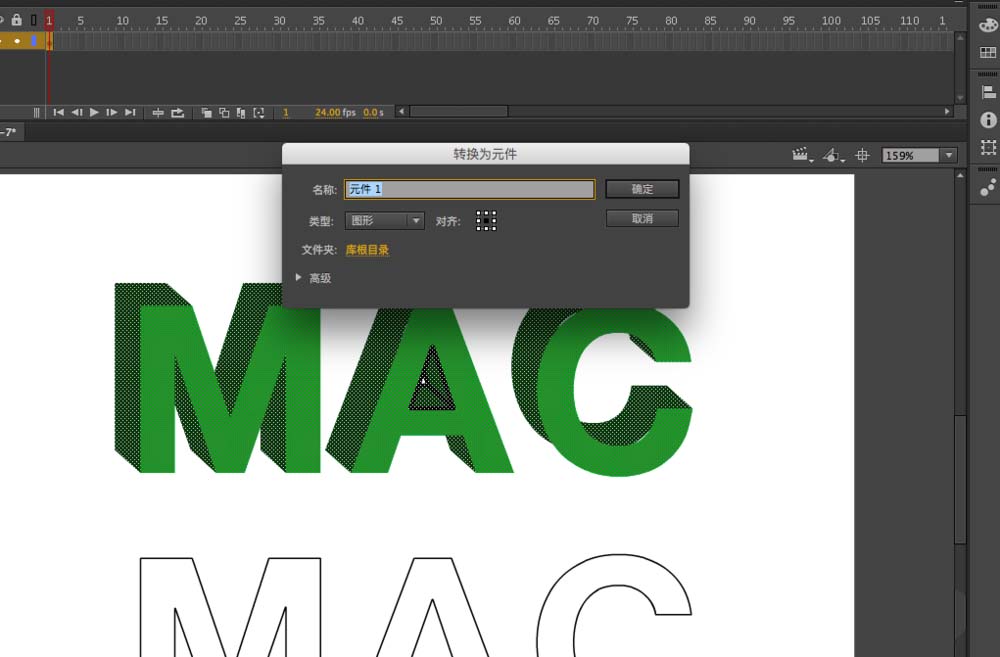Go to first frame in timeline
Screen dimensions: 1000x657
58,112
